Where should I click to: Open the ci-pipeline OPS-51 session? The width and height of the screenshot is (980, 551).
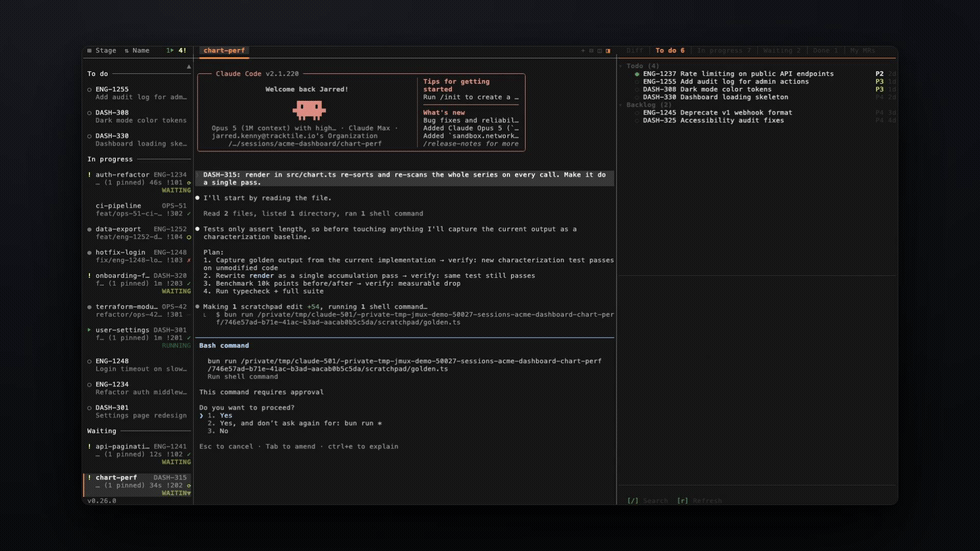139,209
